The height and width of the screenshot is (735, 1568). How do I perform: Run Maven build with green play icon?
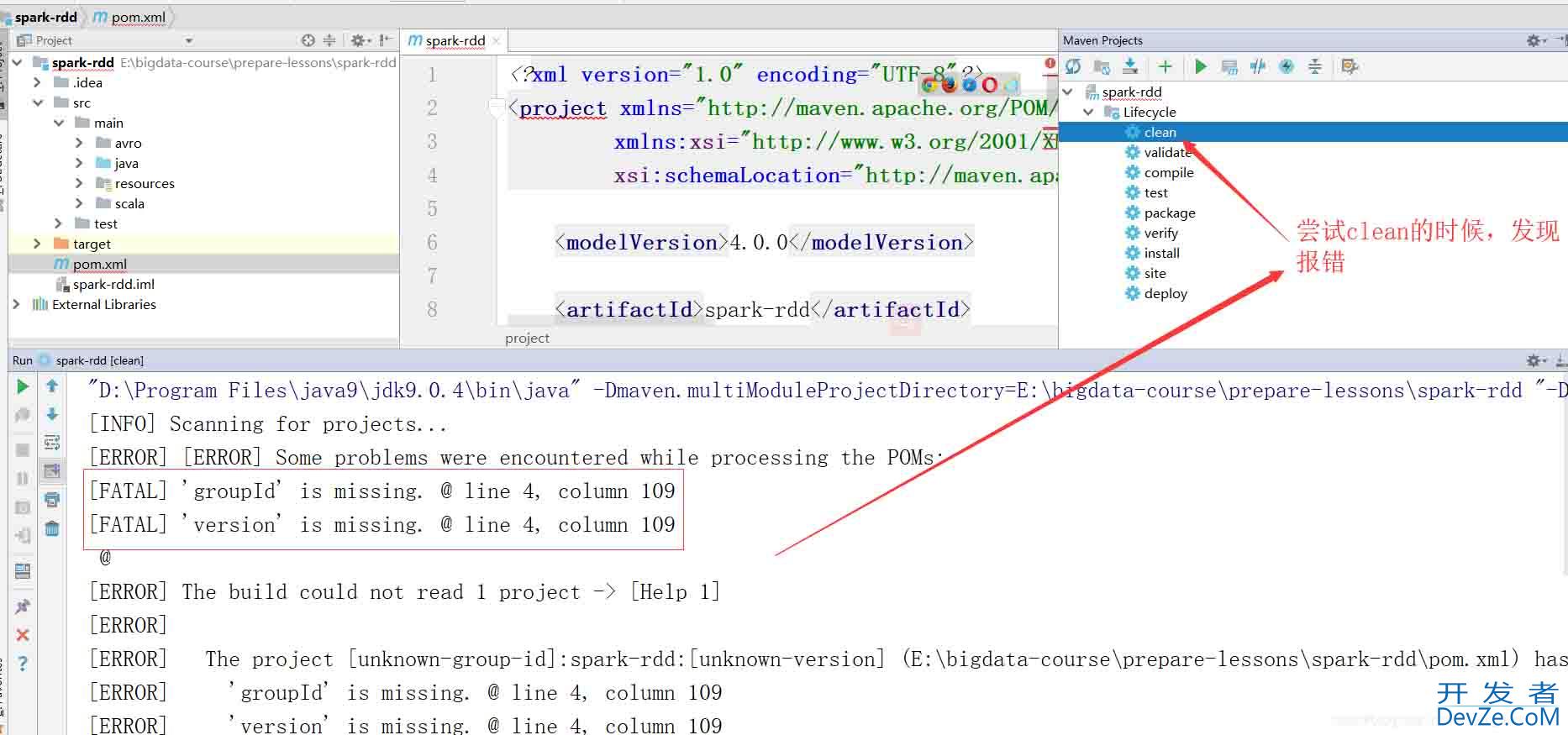click(x=1201, y=66)
